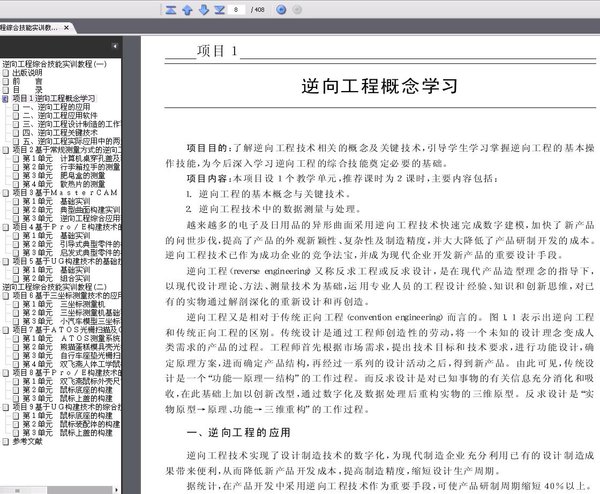The width and height of the screenshot is (600, 494).
Task: Go to the previous page arrow
Action: [187, 10]
